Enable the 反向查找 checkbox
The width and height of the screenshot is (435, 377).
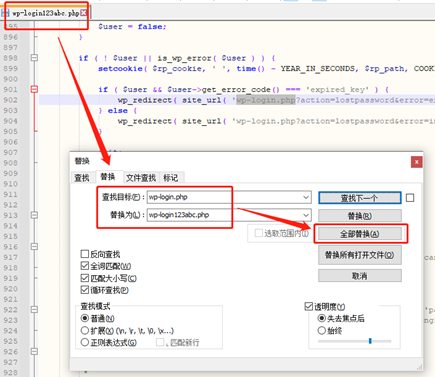click(x=85, y=254)
